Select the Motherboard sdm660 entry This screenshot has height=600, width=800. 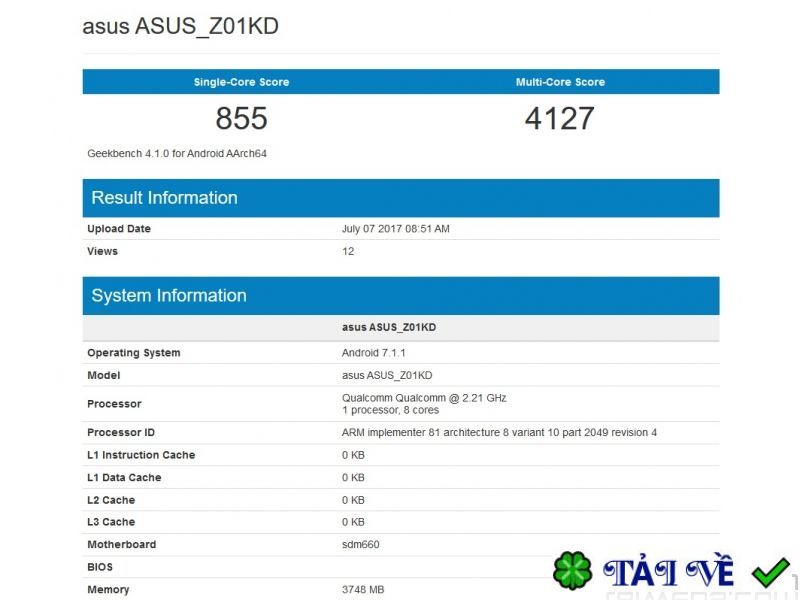400,544
